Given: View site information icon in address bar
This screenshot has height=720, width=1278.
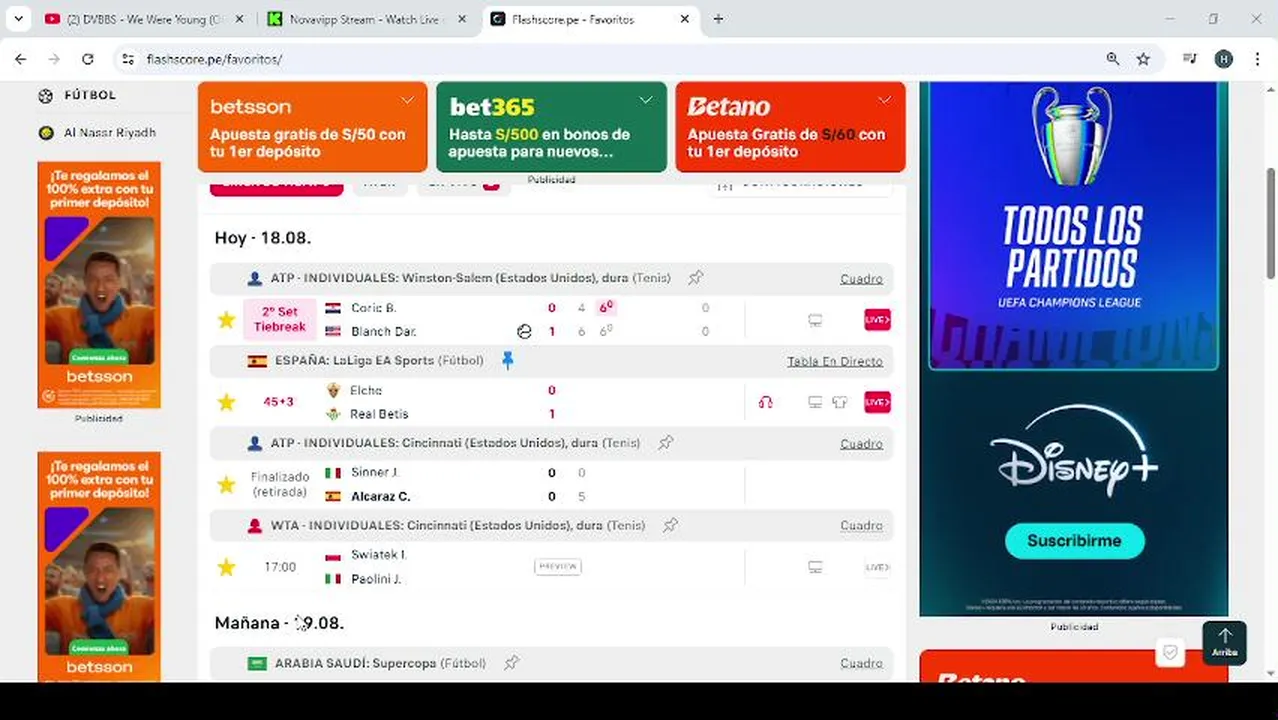Looking at the screenshot, I should point(128,59).
